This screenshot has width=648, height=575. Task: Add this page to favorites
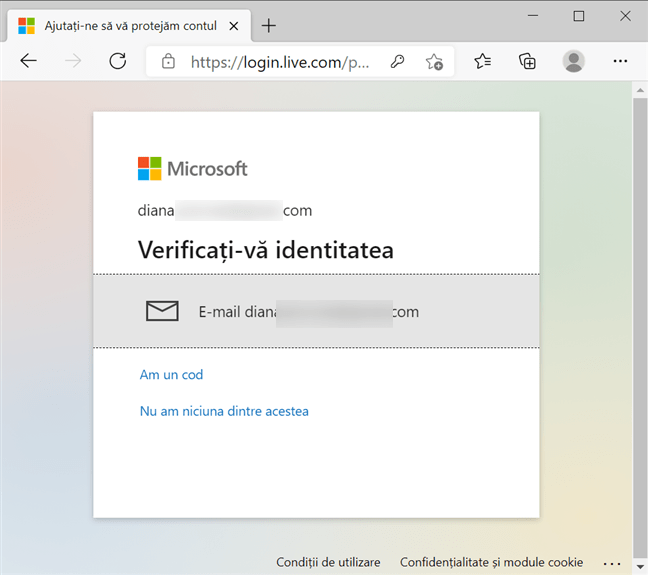pyautogui.click(x=434, y=62)
